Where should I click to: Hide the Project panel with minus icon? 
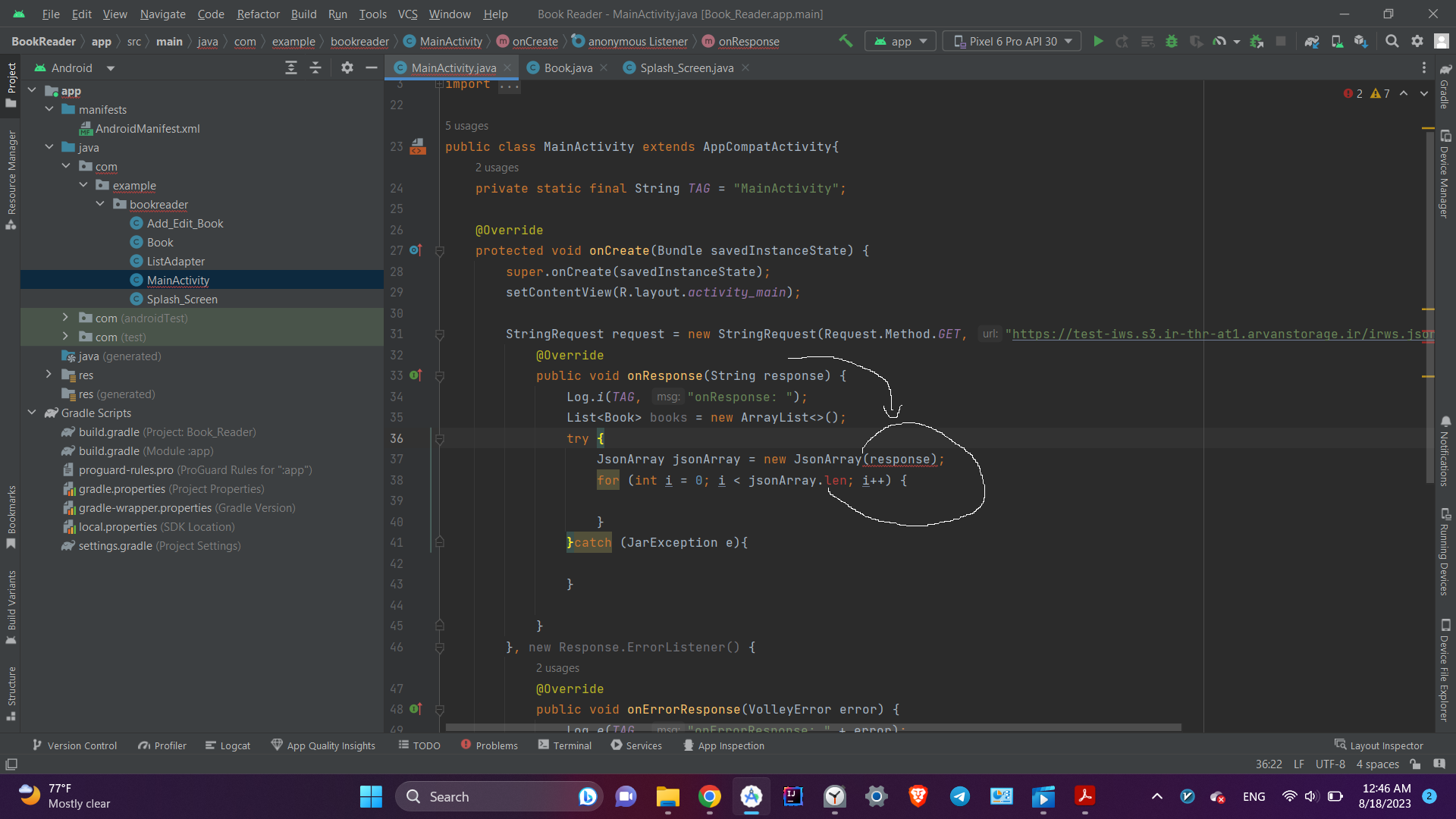pyautogui.click(x=372, y=67)
